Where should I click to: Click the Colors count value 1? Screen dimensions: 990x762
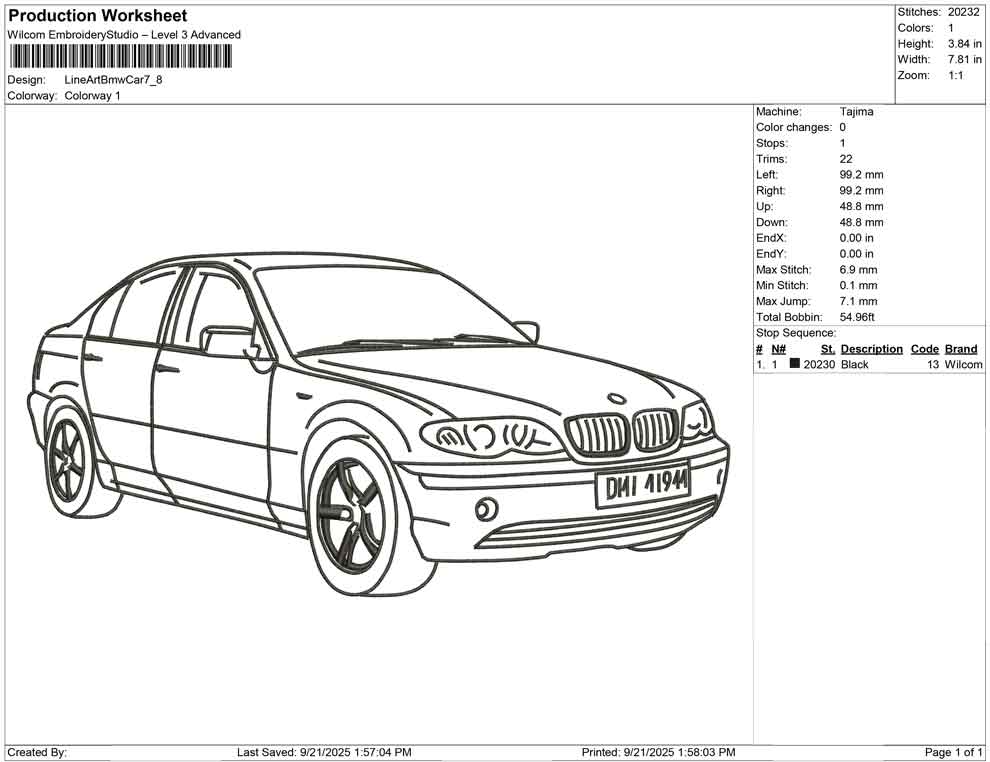coord(951,28)
